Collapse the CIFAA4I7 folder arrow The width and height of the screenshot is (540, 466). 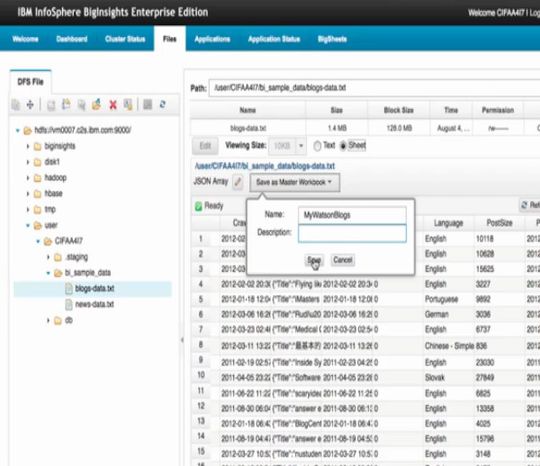pos(38,241)
